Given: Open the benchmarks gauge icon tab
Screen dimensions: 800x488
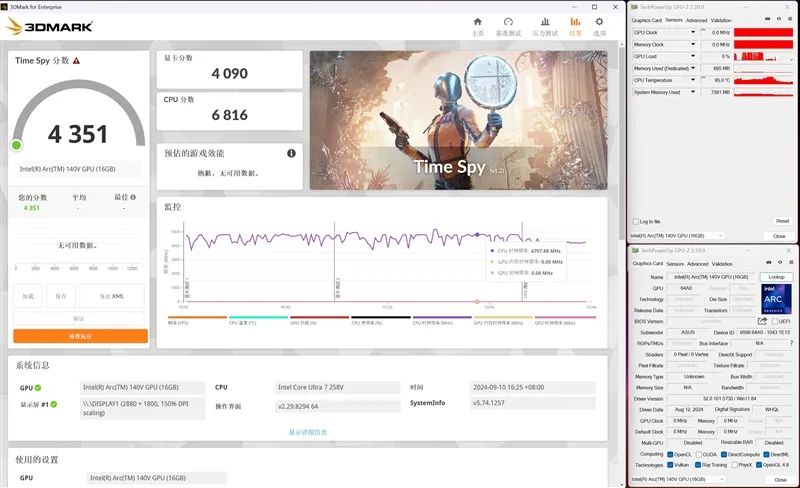Looking at the screenshot, I should coord(508,21).
